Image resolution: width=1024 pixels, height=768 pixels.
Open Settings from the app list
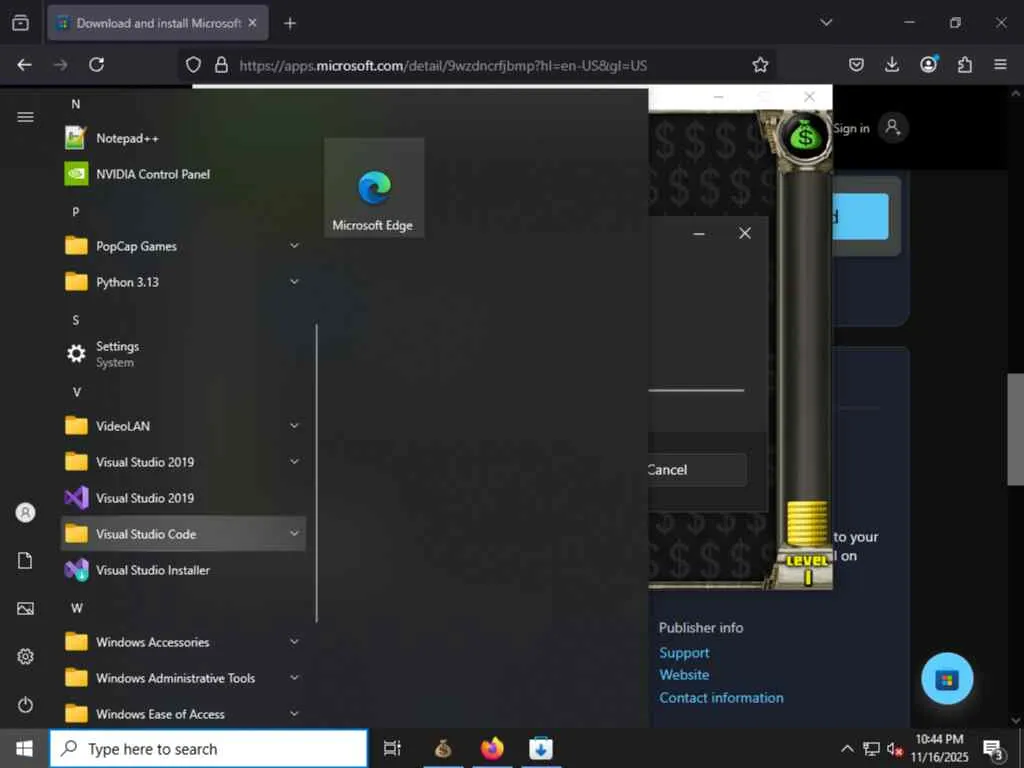tap(183, 354)
